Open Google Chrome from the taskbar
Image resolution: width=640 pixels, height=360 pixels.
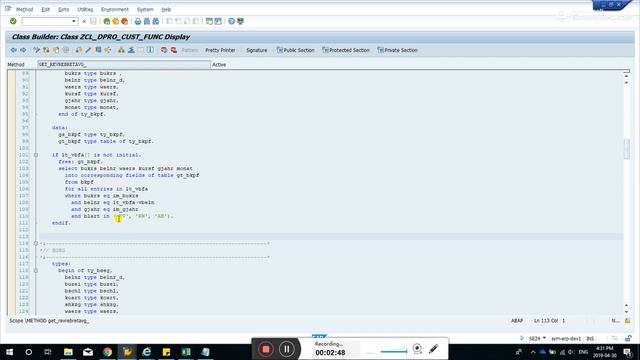[107, 352]
